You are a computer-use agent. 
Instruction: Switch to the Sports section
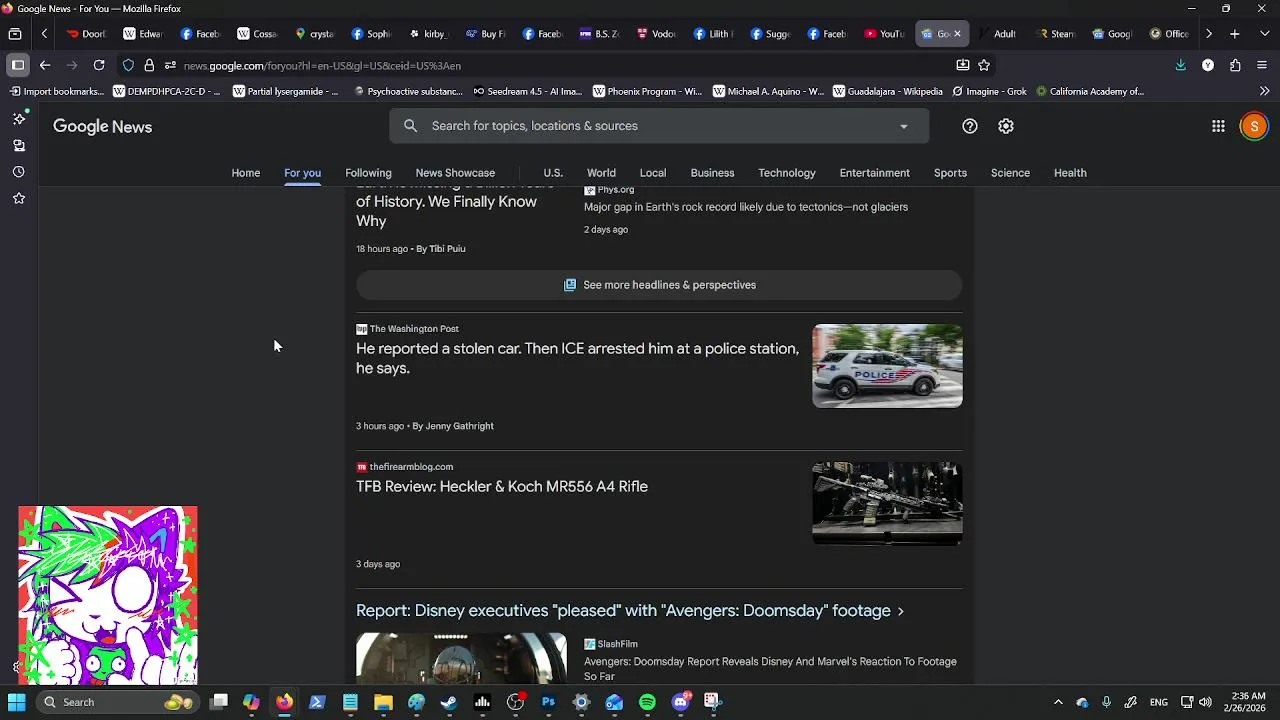click(x=950, y=173)
